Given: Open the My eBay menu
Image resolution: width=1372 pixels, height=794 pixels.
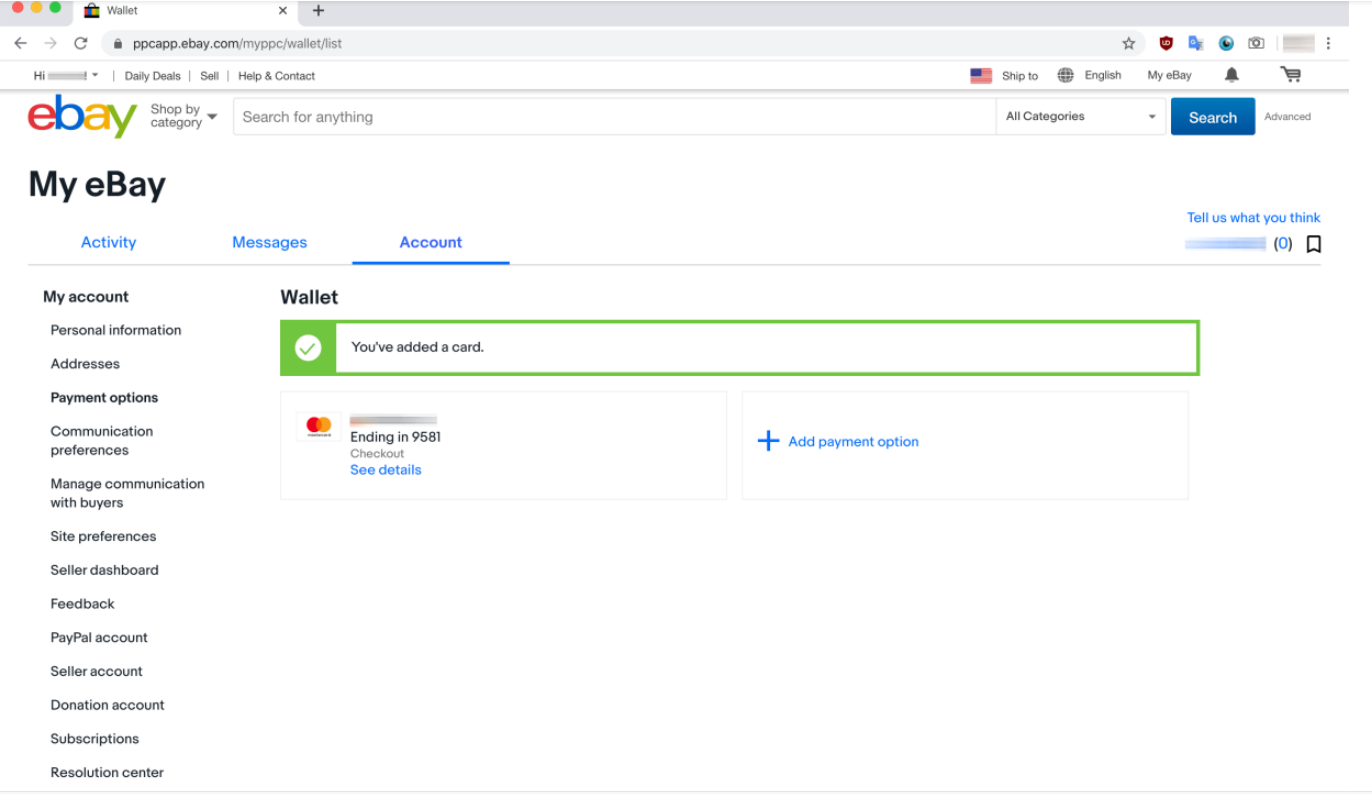Looking at the screenshot, I should click(1169, 75).
